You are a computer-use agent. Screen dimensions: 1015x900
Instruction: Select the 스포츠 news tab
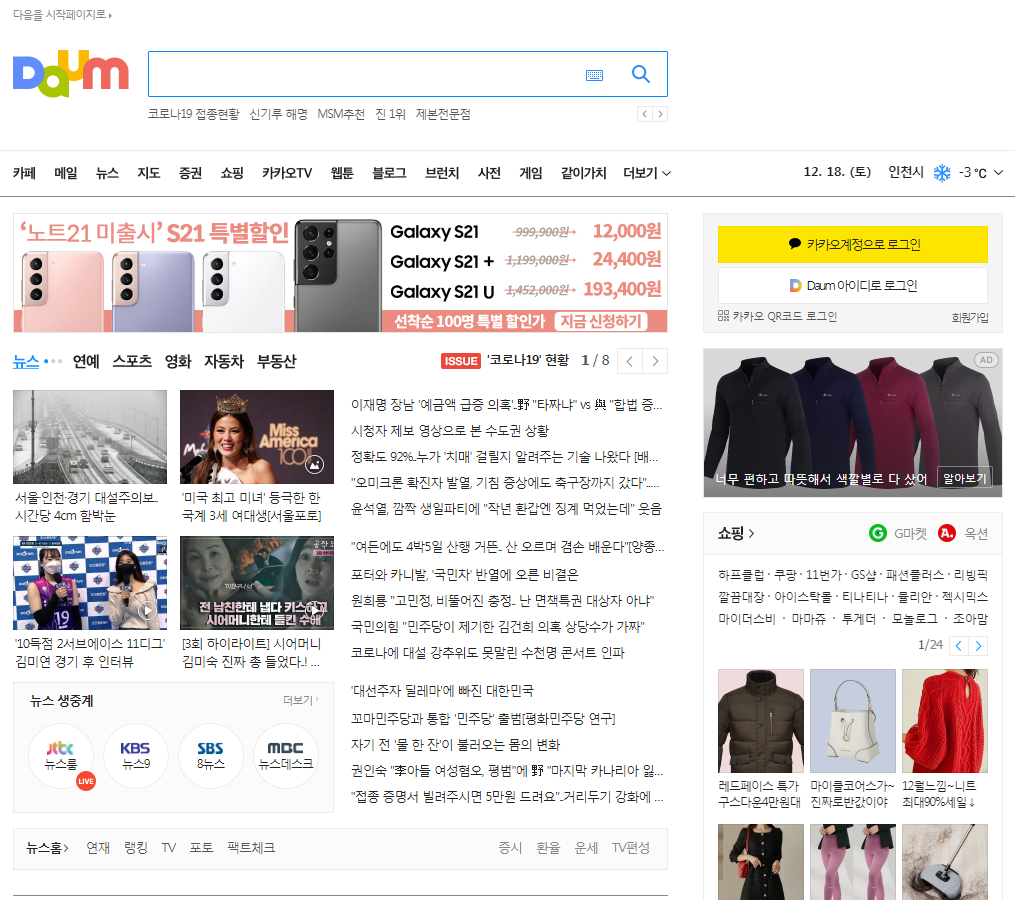[132, 361]
